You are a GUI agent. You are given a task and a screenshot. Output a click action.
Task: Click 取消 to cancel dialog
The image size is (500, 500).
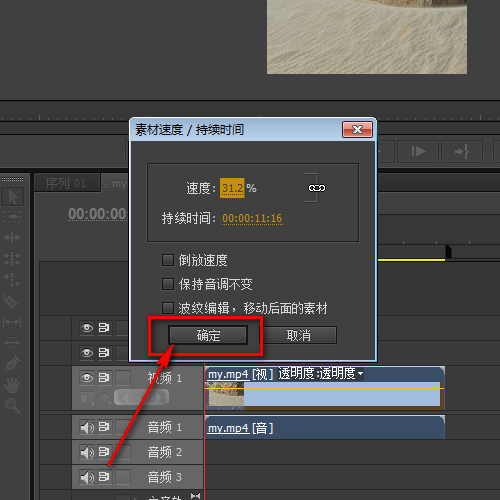[299, 335]
